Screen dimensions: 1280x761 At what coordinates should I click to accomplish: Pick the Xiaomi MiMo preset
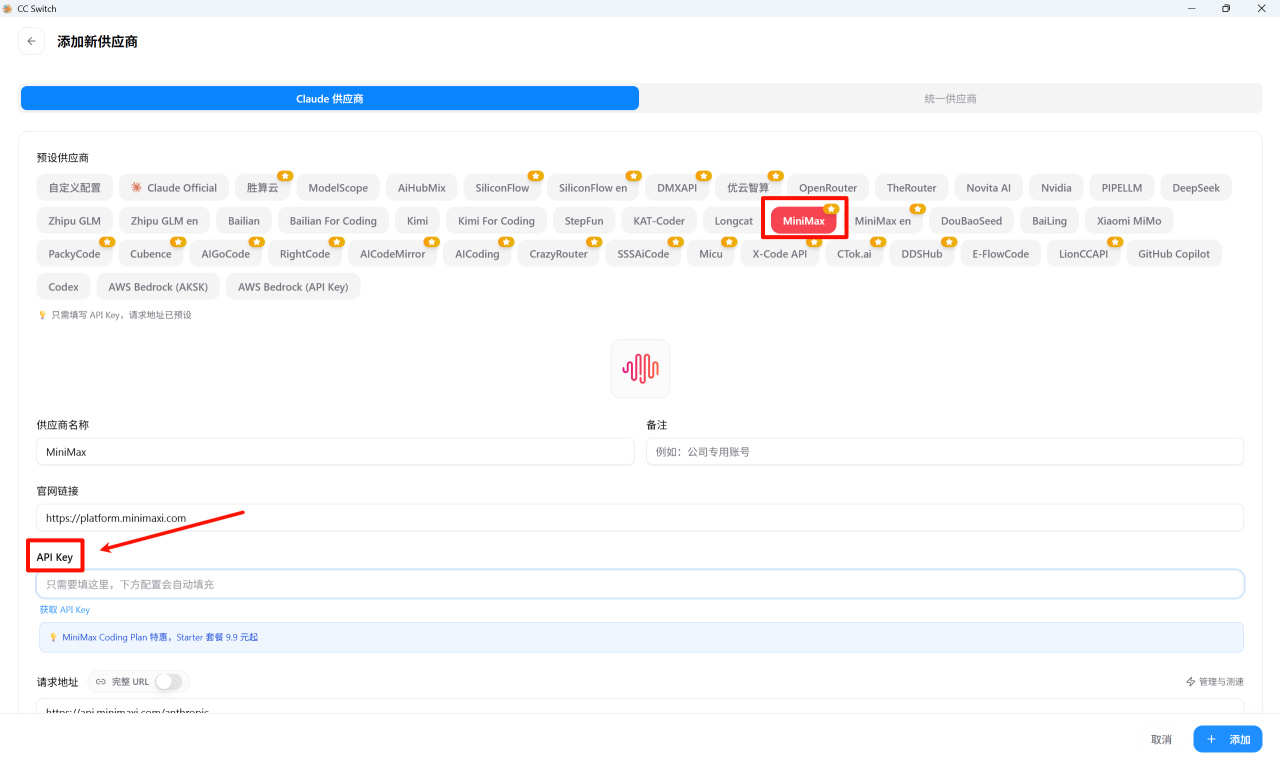(x=1129, y=221)
